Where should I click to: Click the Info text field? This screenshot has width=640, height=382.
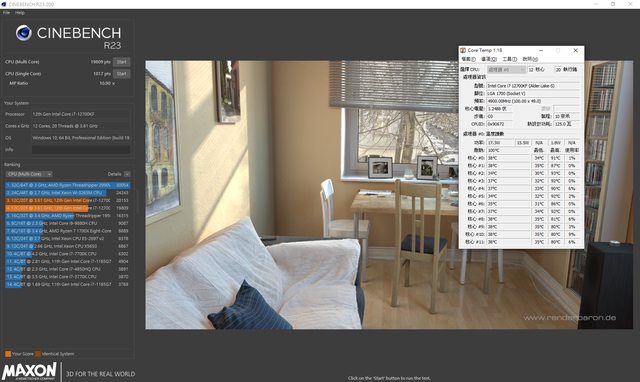[81, 150]
